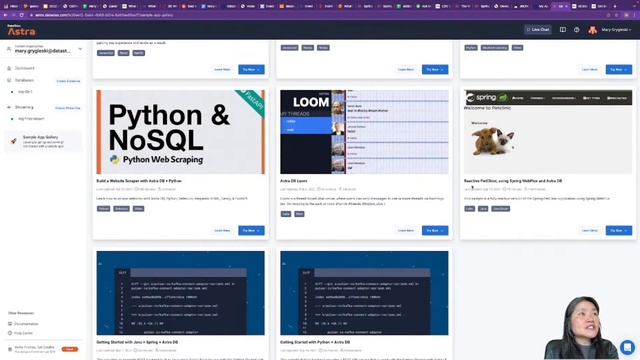Click the rocket icon for Sample App Gallery
Viewport: 640px width, 360px height.
(13, 141)
